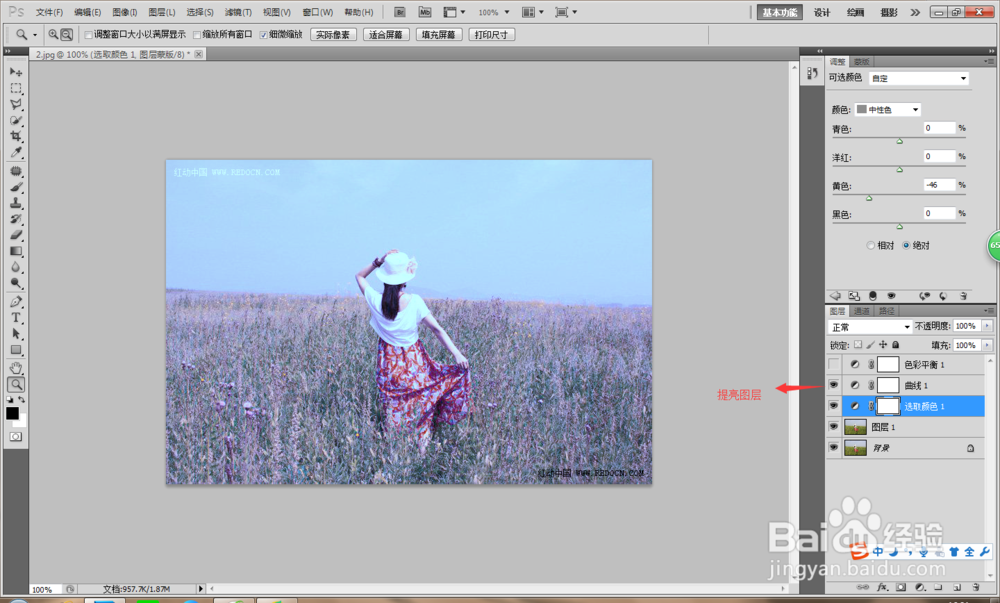
Task: Uncheck 细微缩放 checkbox
Action: pyautogui.click(x=263, y=35)
